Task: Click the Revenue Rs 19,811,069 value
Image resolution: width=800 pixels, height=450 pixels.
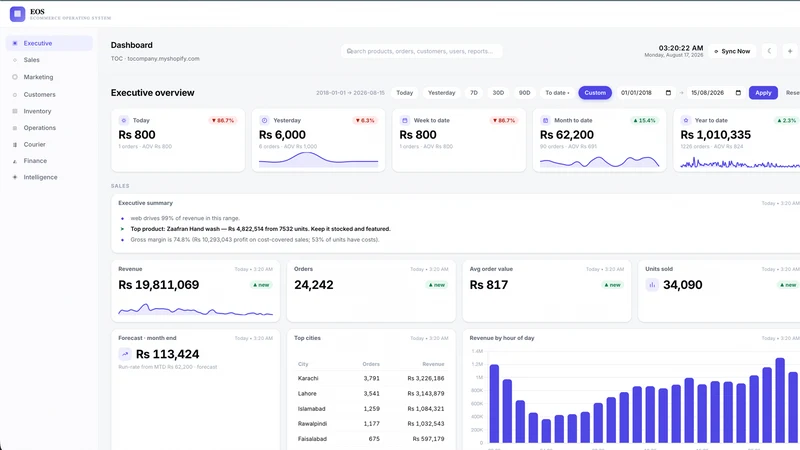Action: [159, 285]
